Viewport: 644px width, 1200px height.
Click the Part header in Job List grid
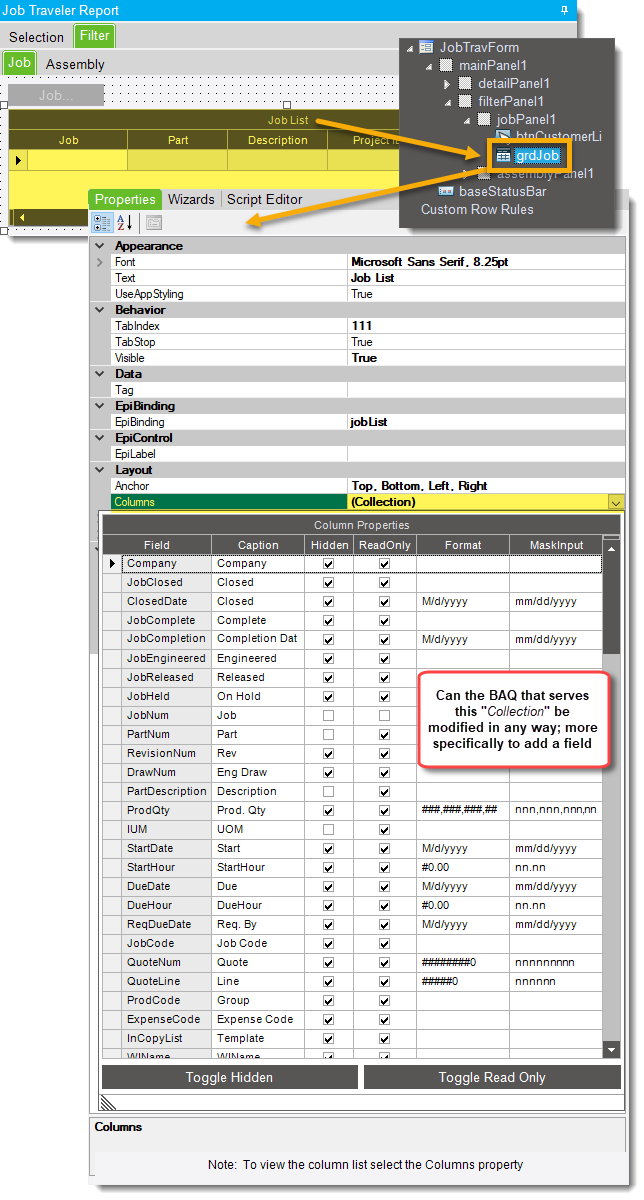(178, 140)
